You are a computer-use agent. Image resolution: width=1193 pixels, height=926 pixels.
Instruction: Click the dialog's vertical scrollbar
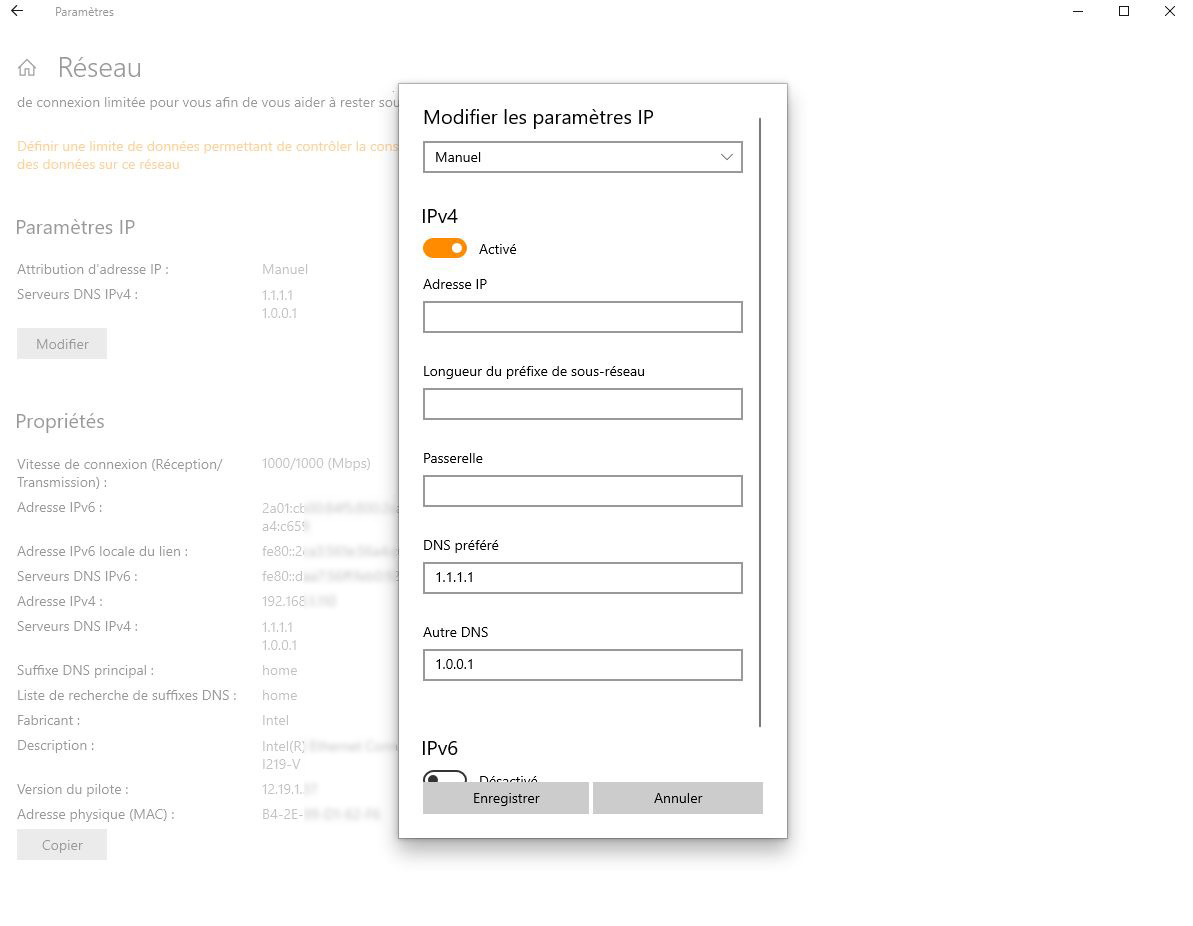759,422
